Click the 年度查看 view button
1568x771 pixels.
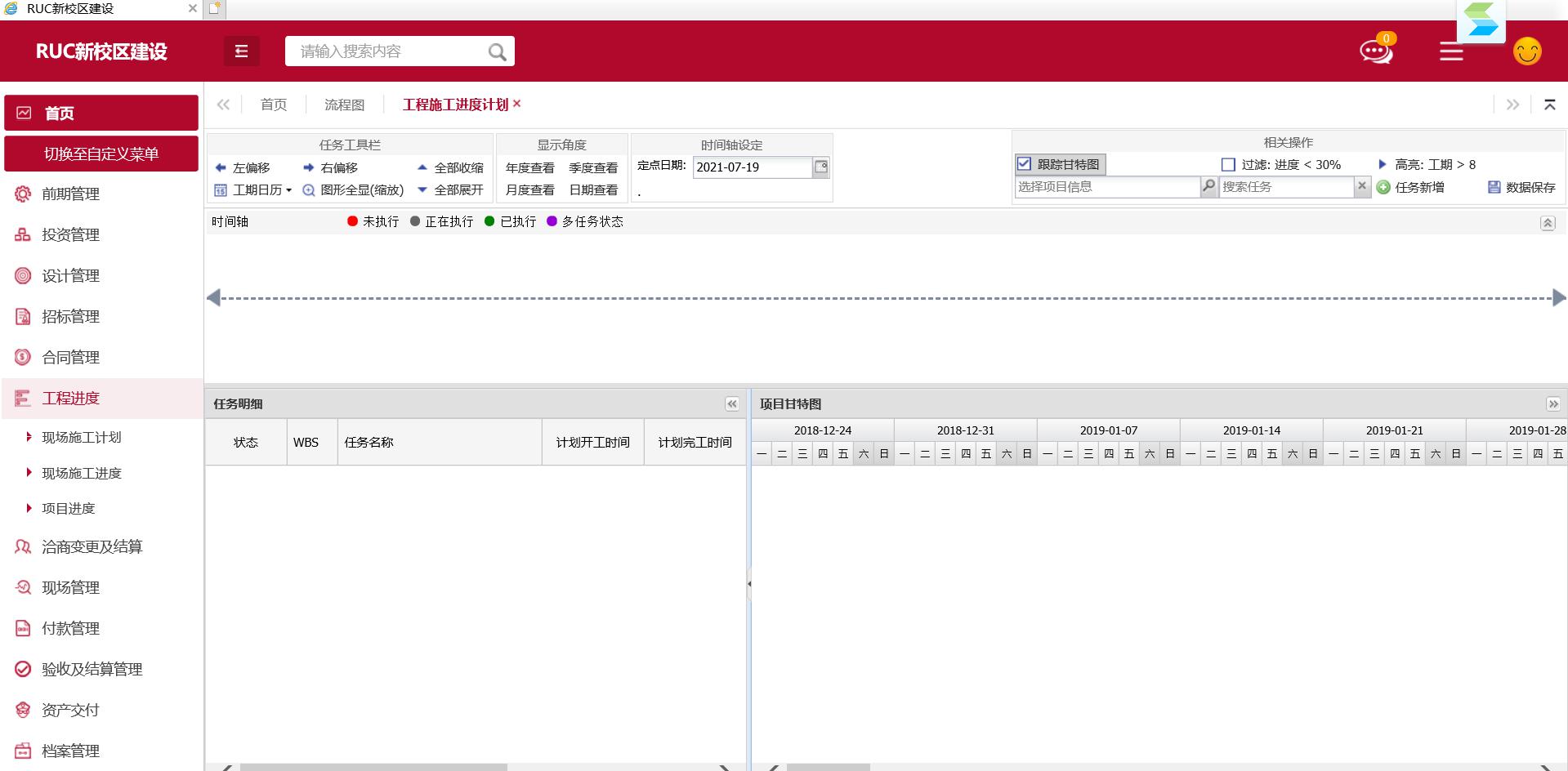tap(529, 168)
